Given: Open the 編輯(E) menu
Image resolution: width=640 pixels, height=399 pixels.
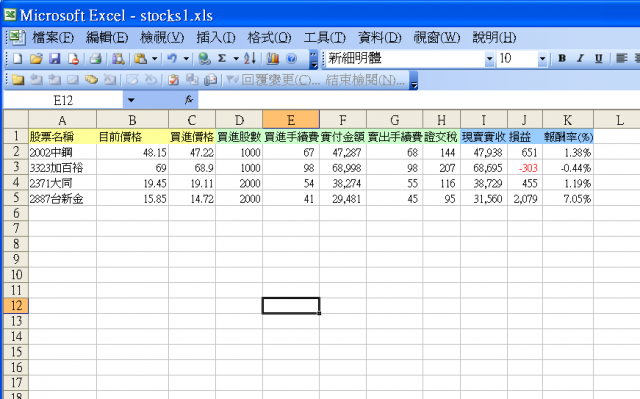Looking at the screenshot, I should (107, 38).
